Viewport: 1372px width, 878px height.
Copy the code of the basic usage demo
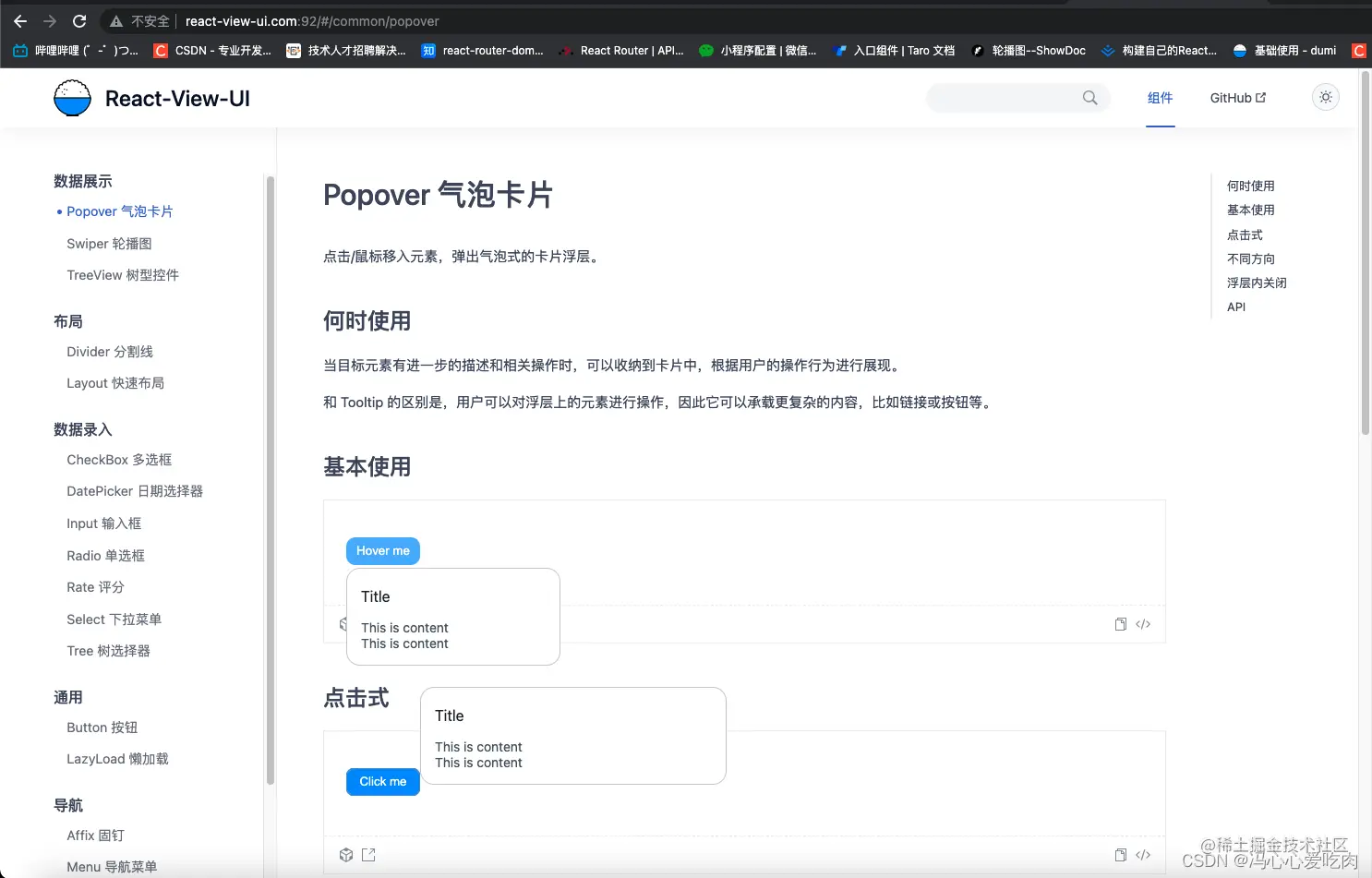click(x=1120, y=624)
